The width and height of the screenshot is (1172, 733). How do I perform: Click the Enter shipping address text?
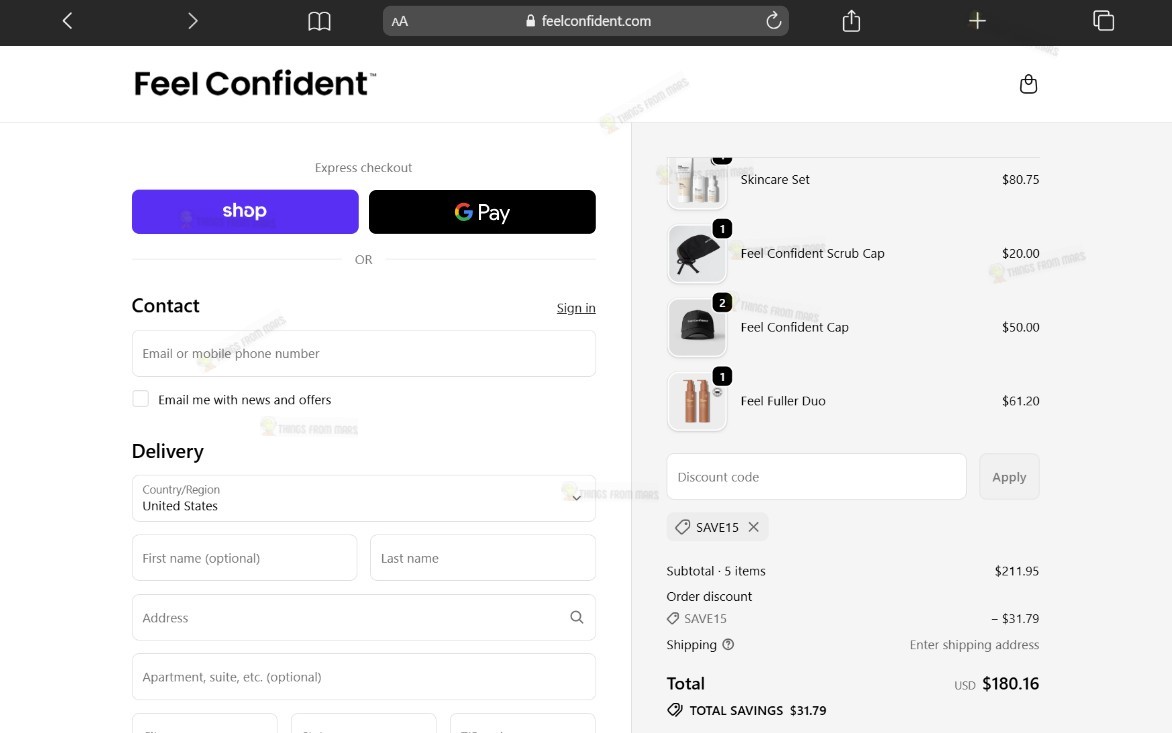tap(974, 645)
